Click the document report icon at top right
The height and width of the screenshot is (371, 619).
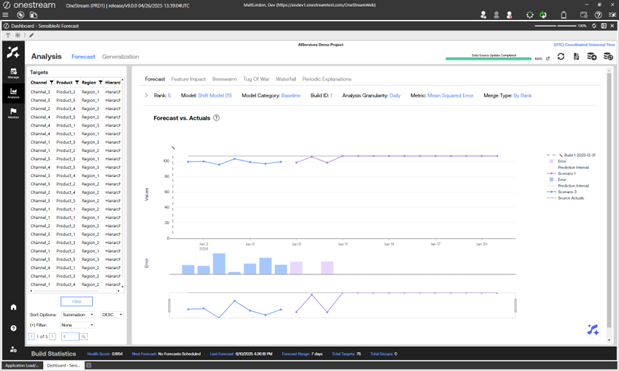[x=576, y=56]
